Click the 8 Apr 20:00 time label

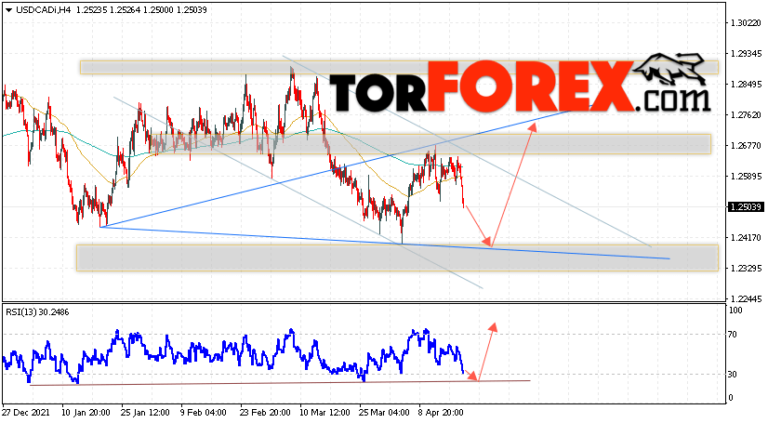coord(440,413)
